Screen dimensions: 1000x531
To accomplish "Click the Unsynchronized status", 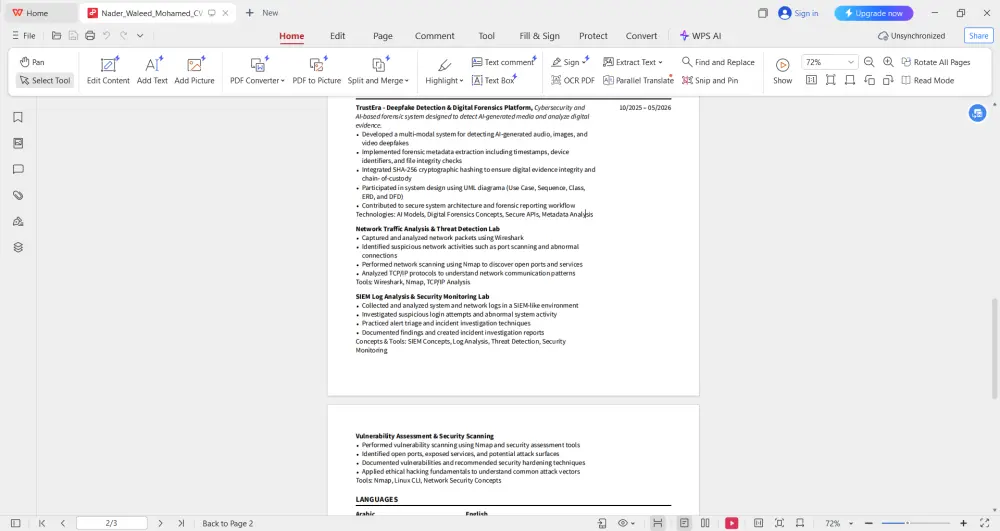I will pyautogui.click(x=911, y=36).
